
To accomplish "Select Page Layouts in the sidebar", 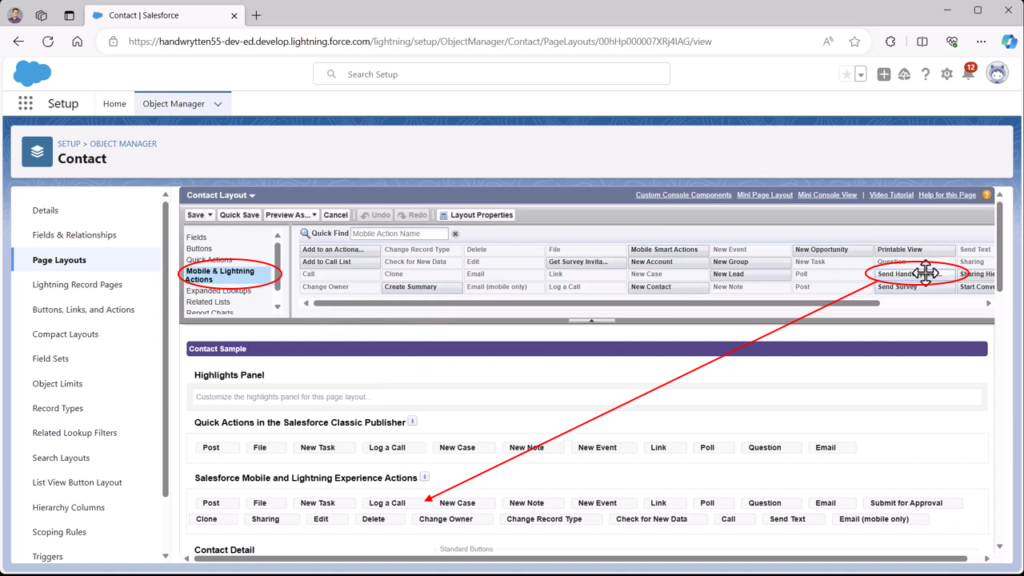I will tap(59, 260).
